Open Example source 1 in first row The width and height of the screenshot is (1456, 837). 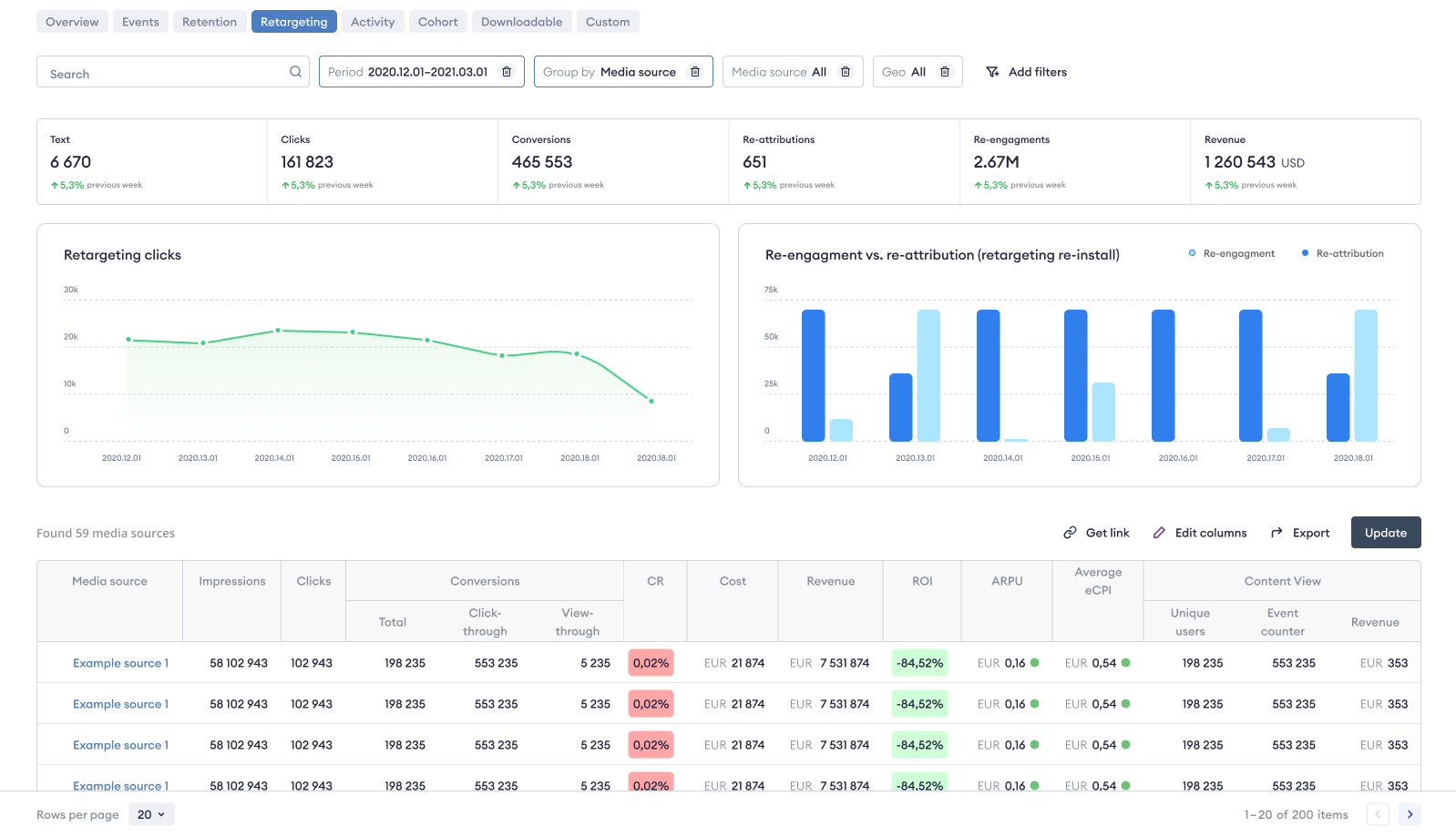coord(120,663)
